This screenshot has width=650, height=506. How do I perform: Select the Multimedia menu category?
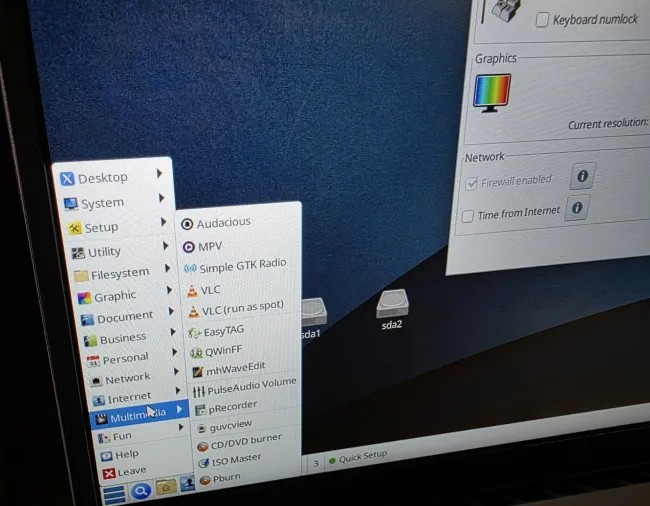139,414
